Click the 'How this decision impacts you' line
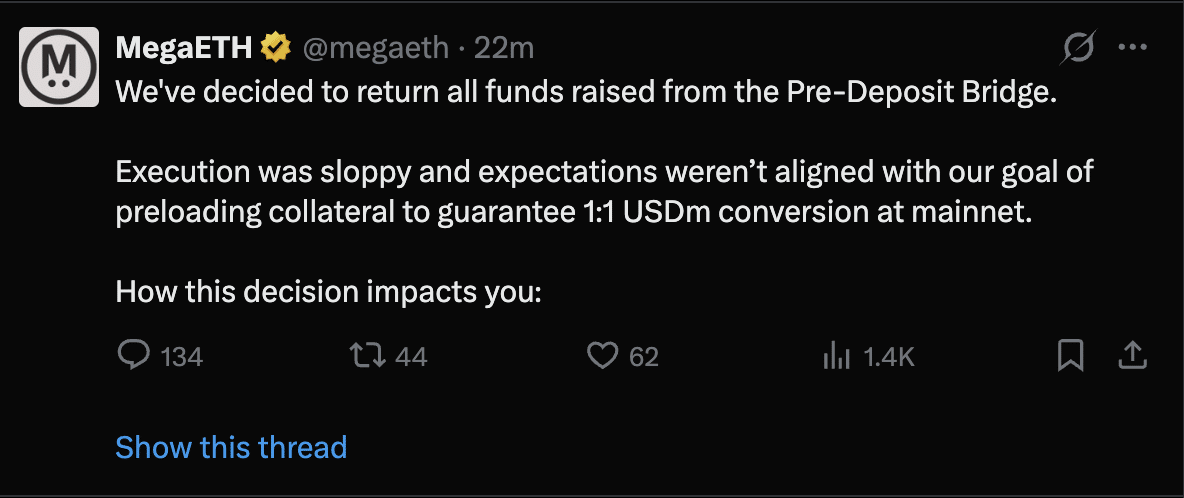Screen dimensions: 1184x498 pos(328,292)
